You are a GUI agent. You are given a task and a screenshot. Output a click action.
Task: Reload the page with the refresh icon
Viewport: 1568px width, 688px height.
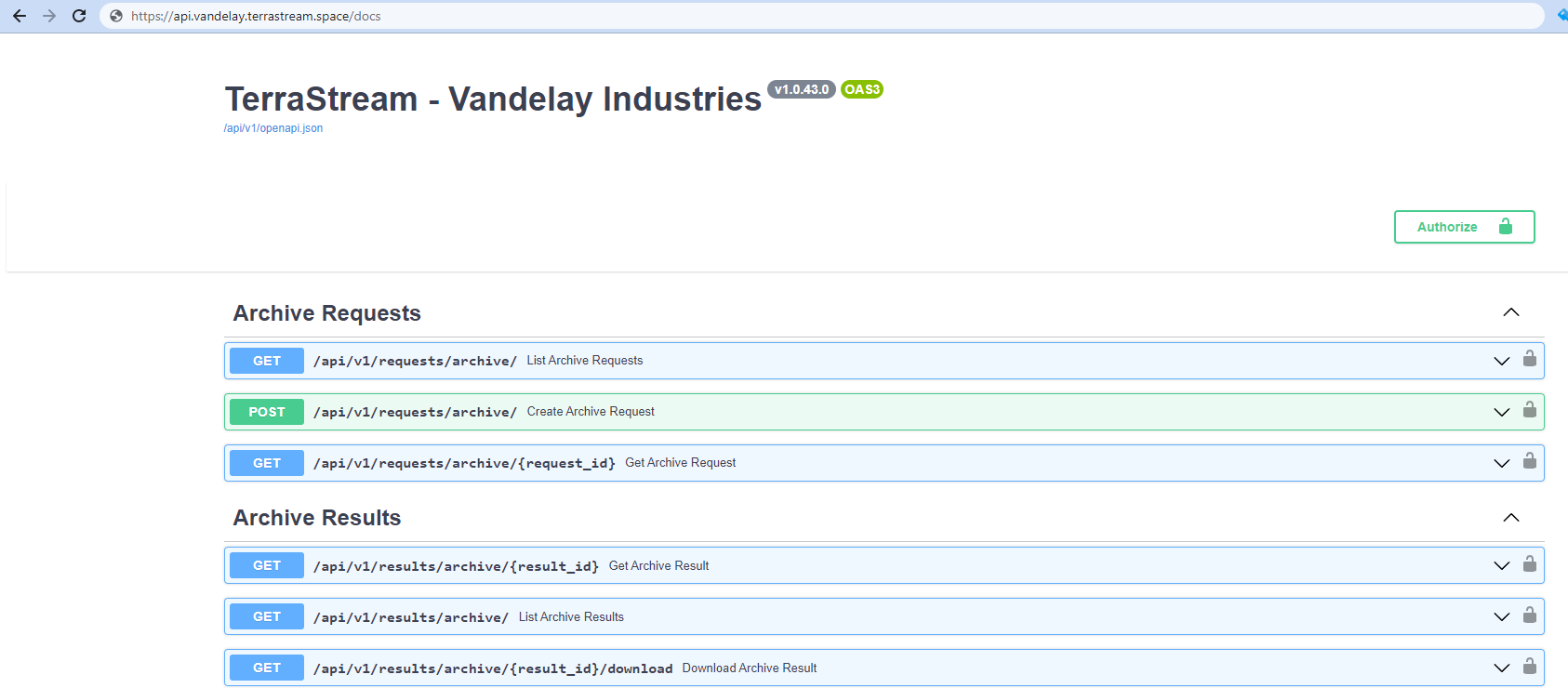pyautogui.click(x=79, y=16)
